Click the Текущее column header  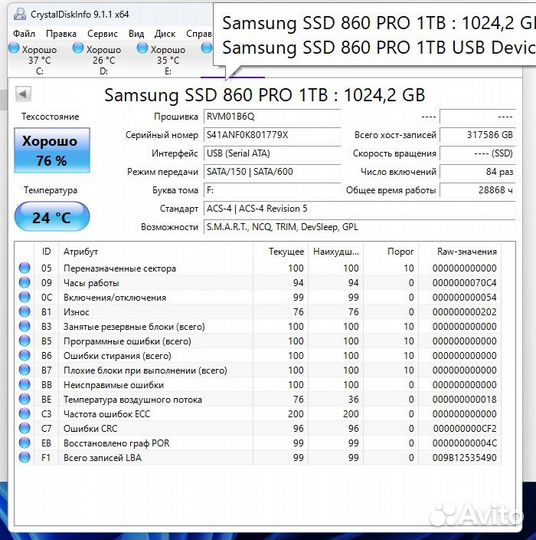point(281,251)
